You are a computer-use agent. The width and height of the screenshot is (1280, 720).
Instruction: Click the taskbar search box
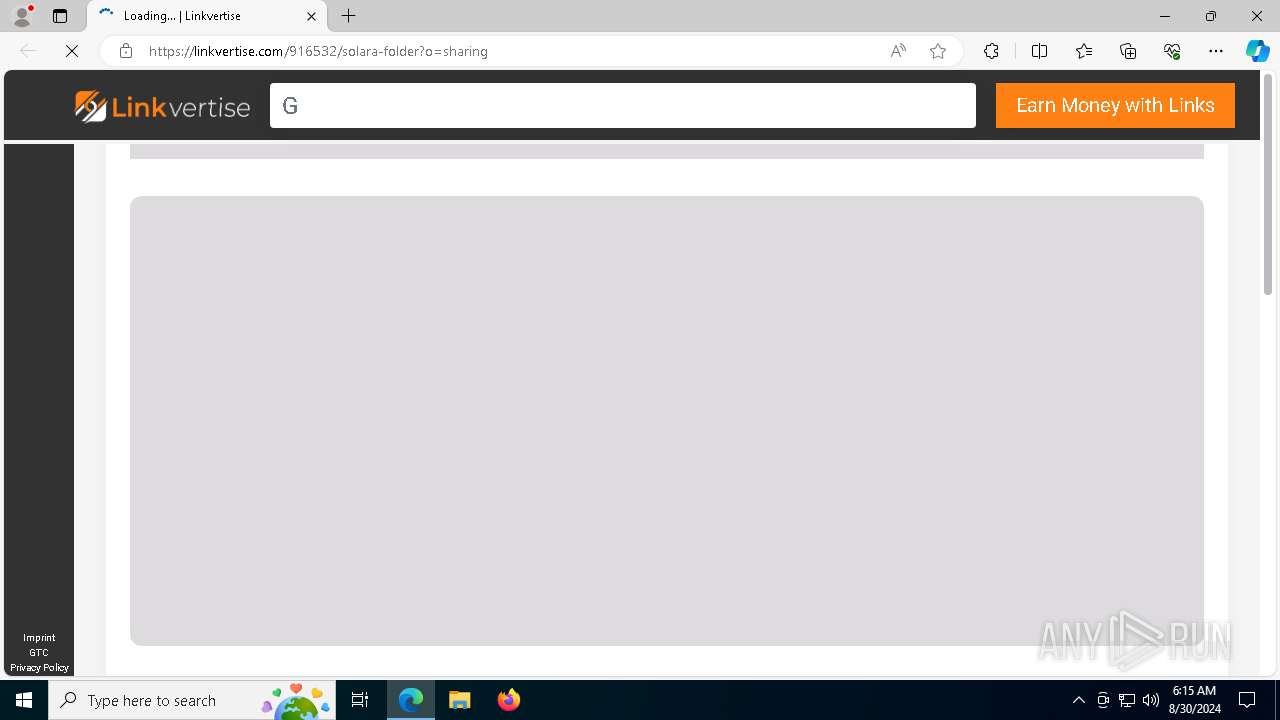coord(192,700)
